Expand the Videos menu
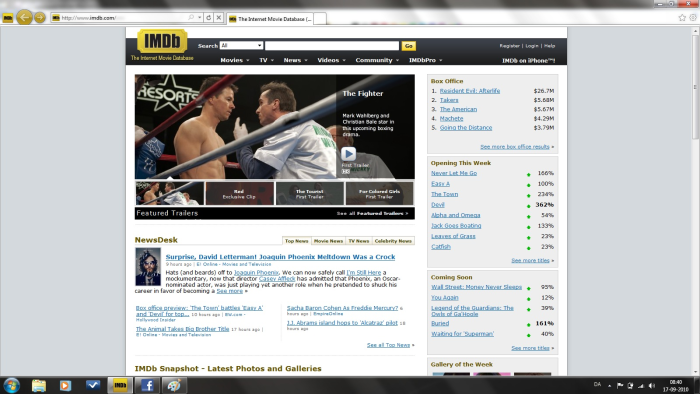 click(x=331, y=60)
